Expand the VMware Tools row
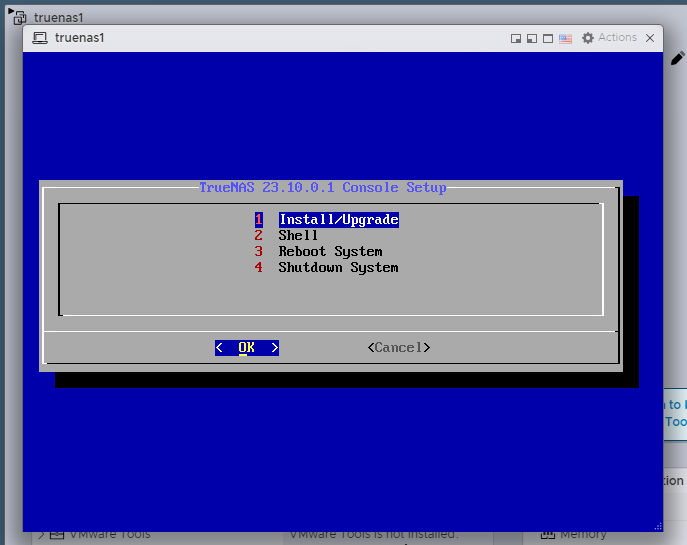687x545 pixels. point(40,535)
